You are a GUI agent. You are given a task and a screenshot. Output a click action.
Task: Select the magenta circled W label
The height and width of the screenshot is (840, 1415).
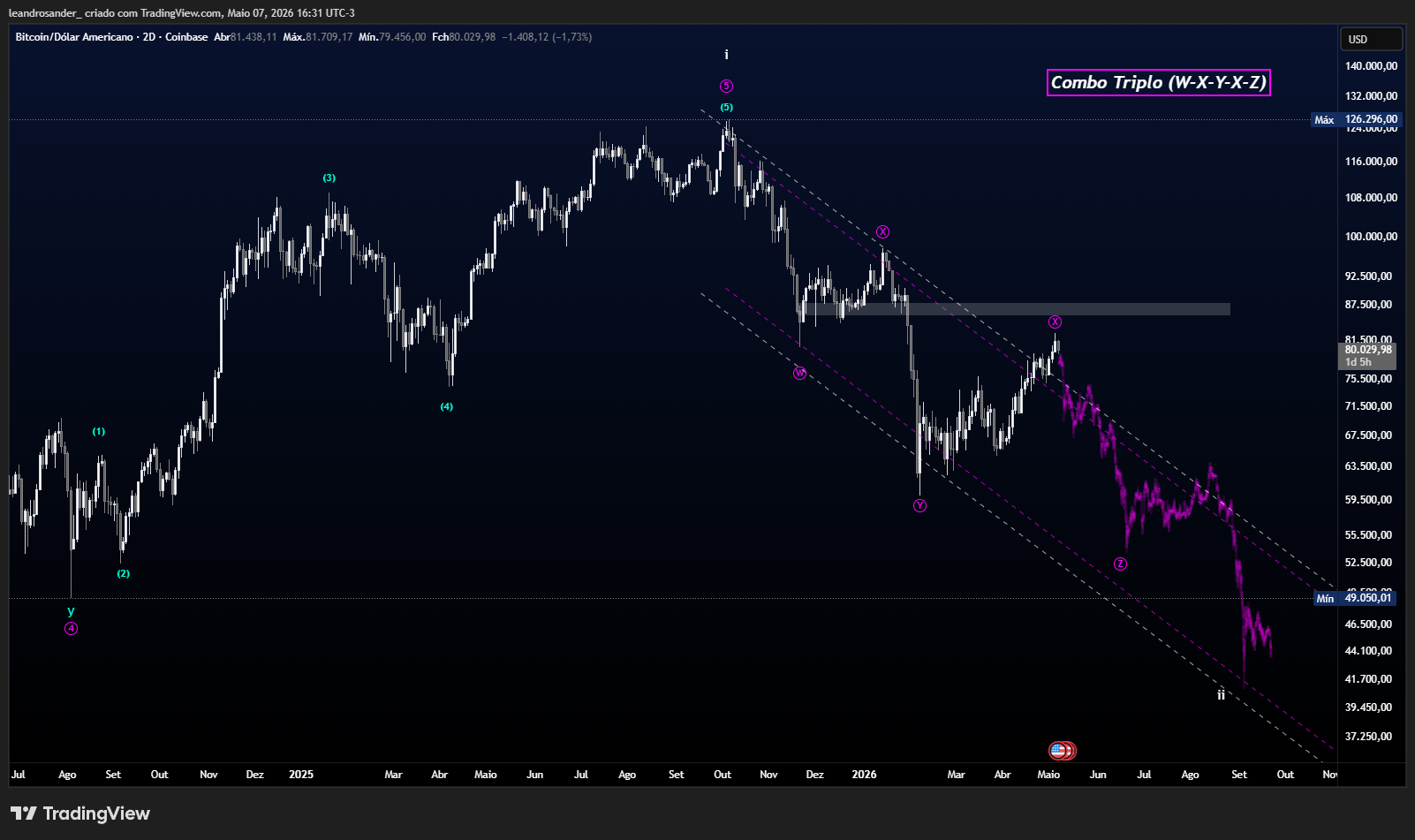[x=799, y=373]
